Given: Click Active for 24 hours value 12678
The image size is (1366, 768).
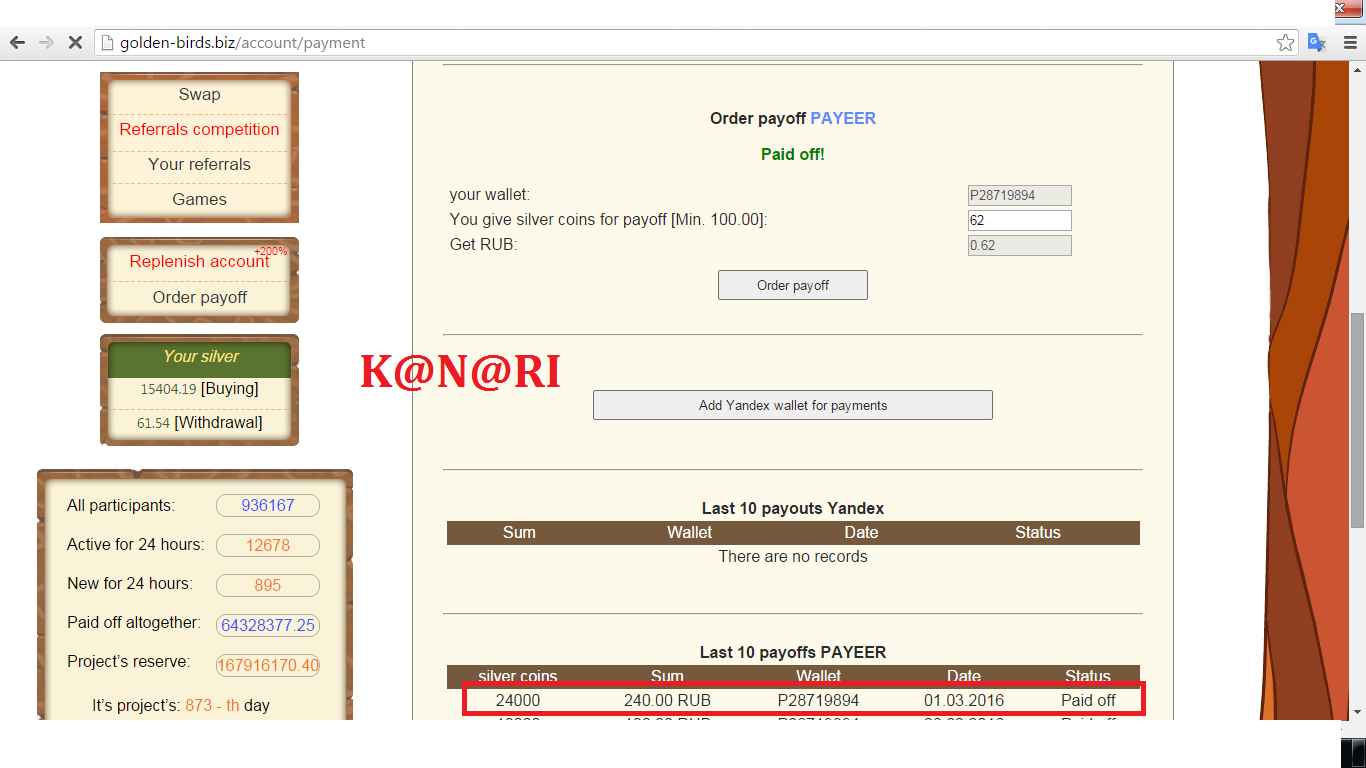Looking at the screenshot, I should (x=268, y=545).
